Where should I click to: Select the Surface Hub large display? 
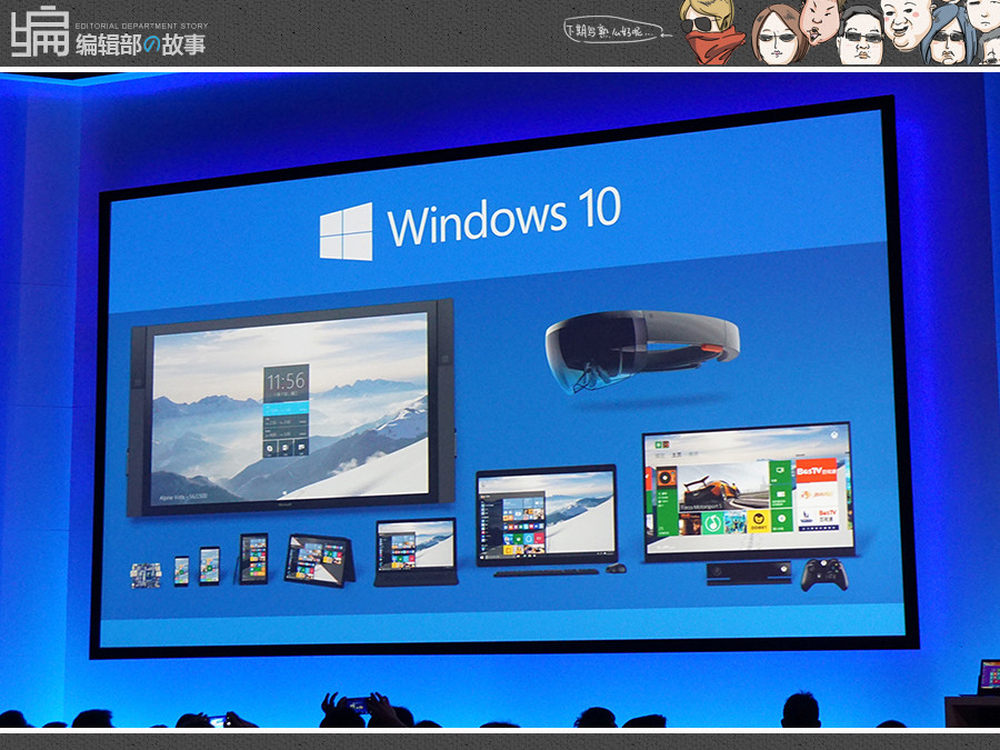point(291,407)
